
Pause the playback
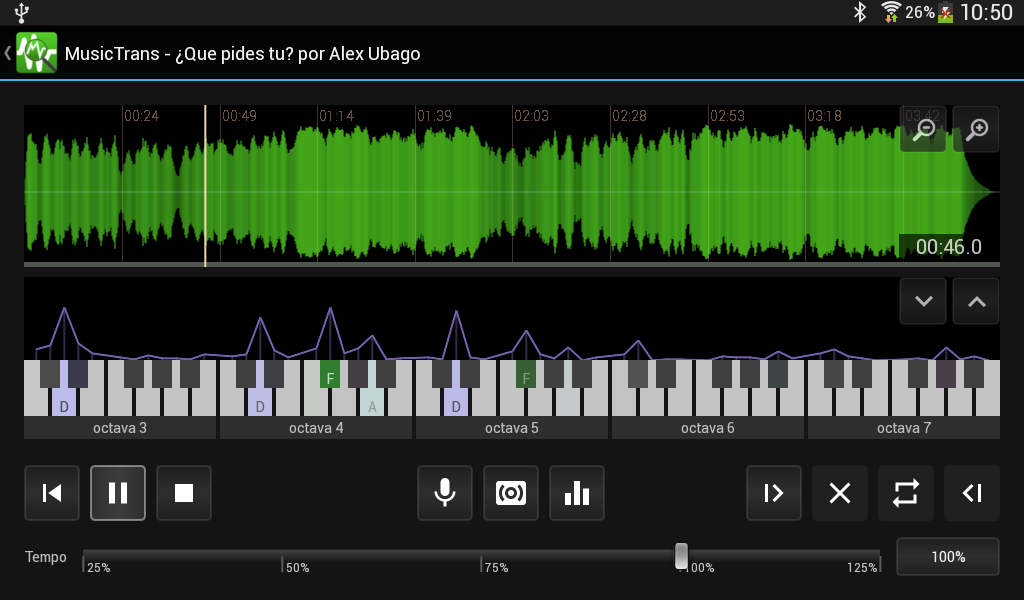[118, 493]
